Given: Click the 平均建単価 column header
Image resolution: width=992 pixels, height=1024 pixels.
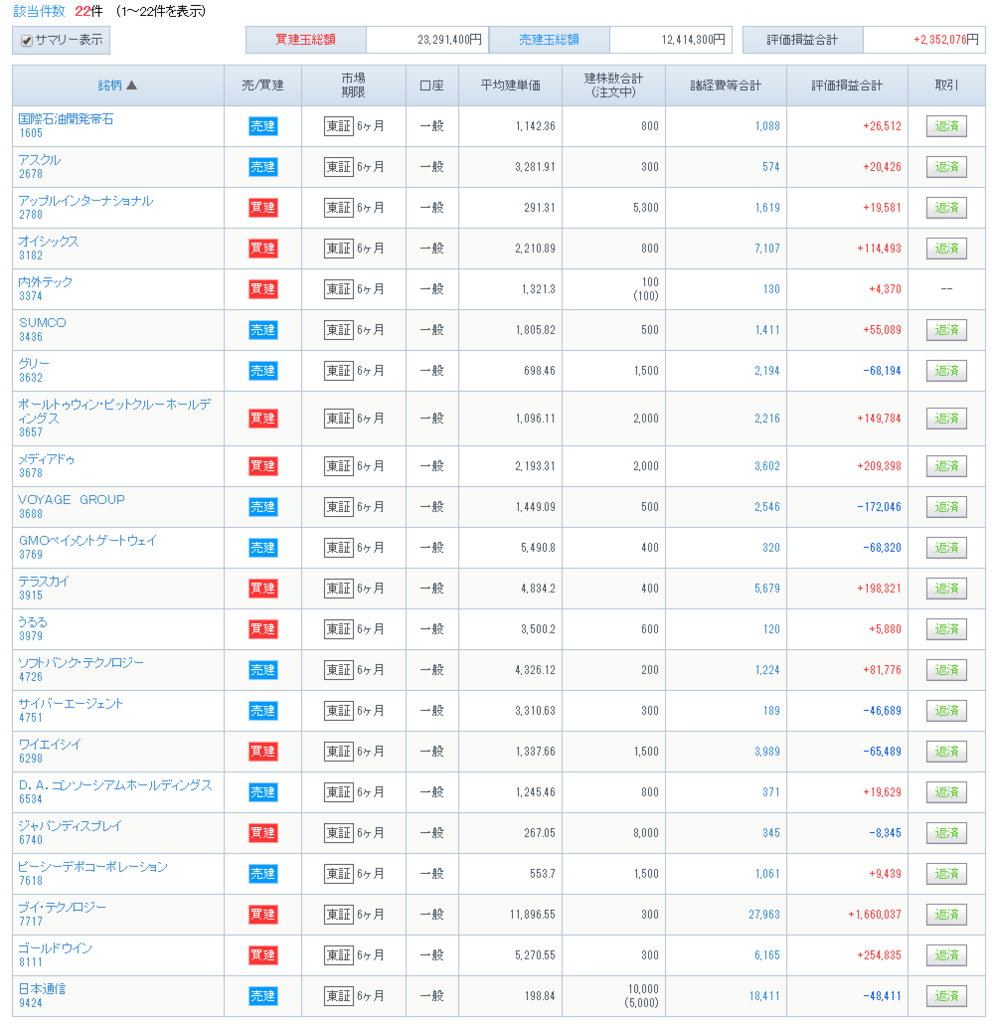Looking at the screenshot, I should [x=510, y=85].
